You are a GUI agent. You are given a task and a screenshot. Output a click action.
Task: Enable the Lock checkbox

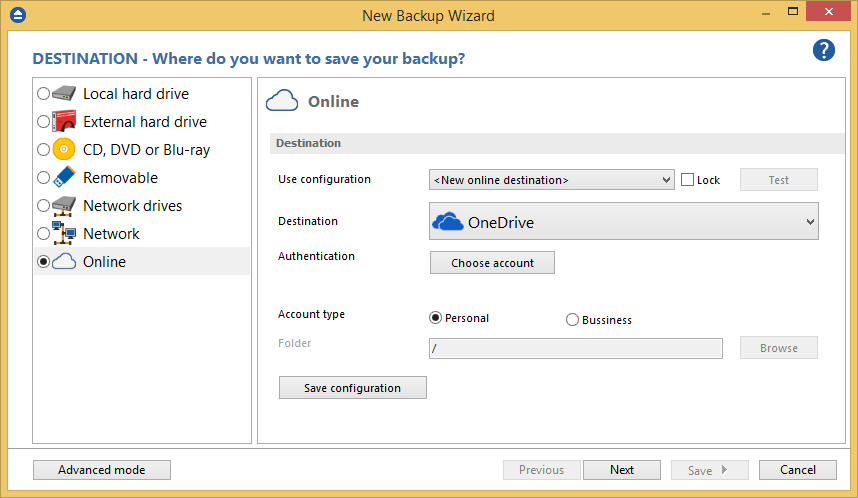pos(687,179)
